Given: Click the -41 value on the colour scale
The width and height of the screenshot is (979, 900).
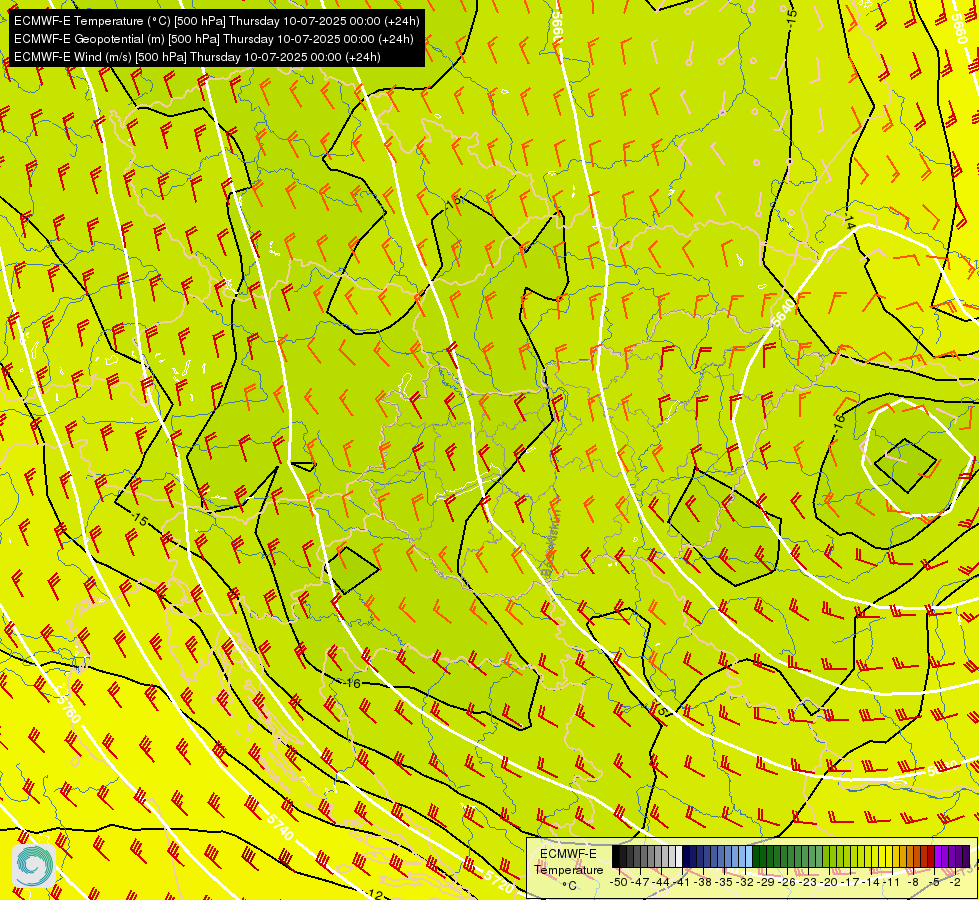Looking at the screenshot, I should click(681, 883).
